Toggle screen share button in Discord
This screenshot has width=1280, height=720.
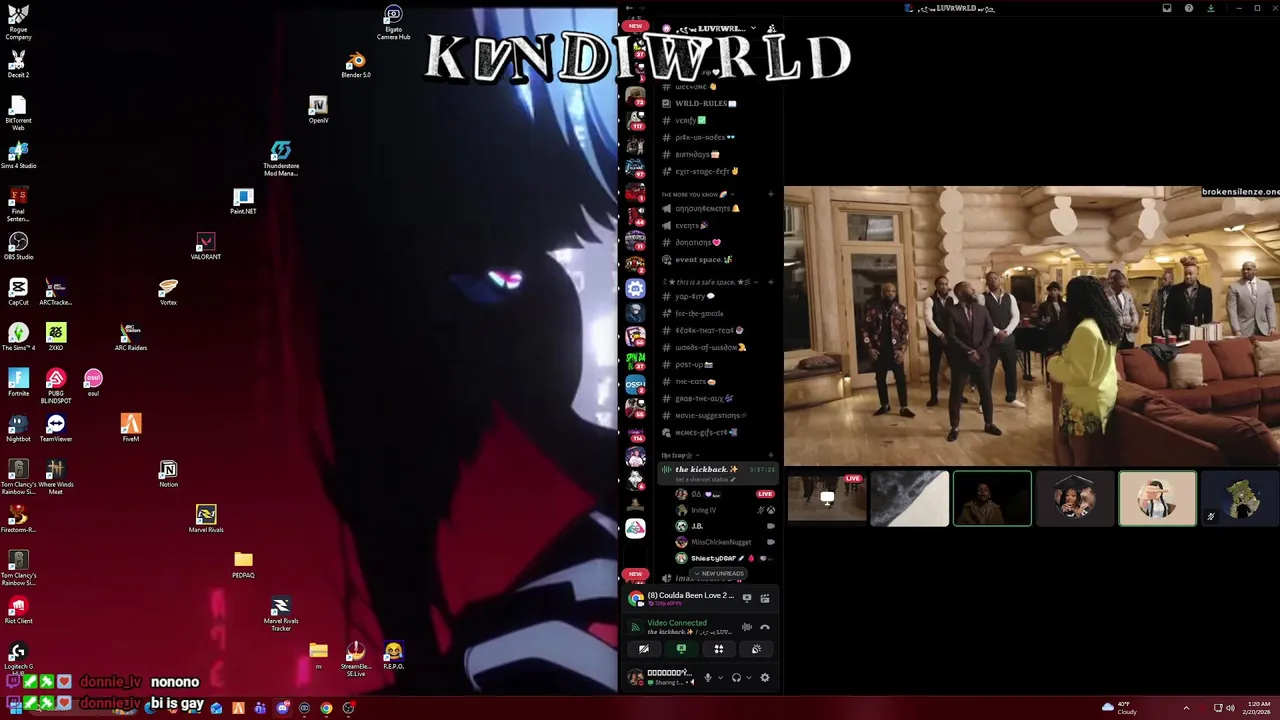point(681,649)
